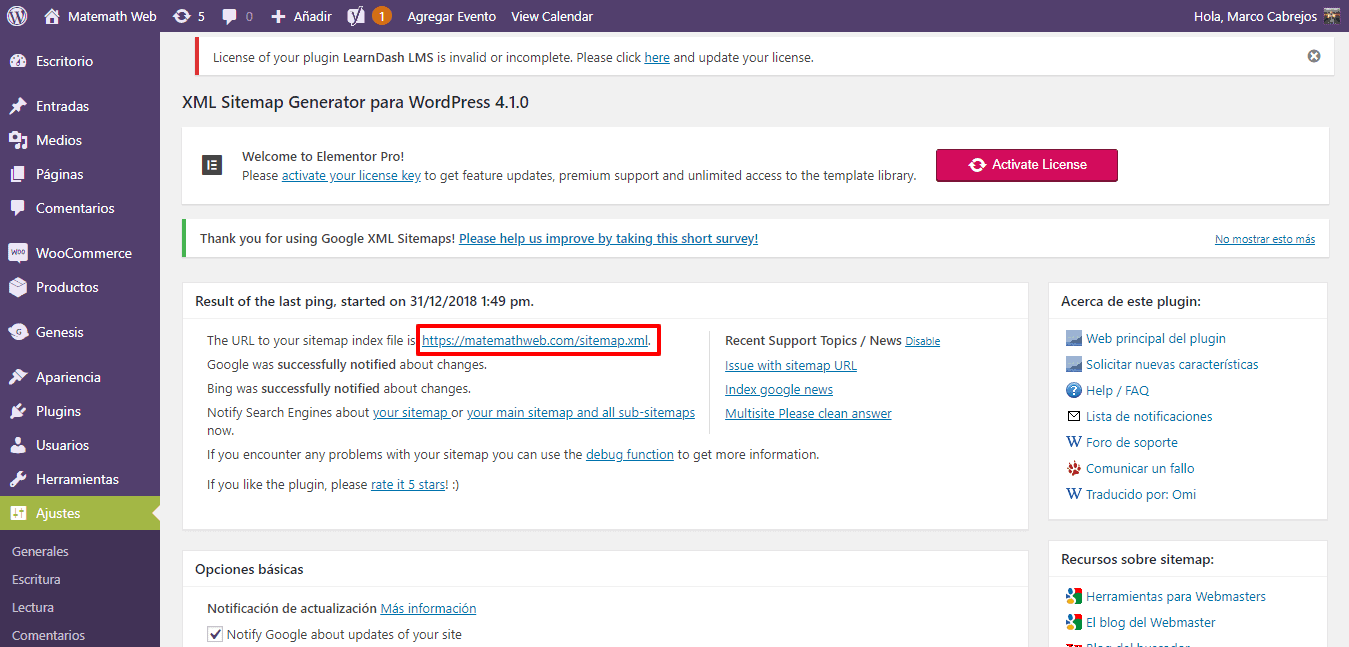Viewport: 1349px width, 647px height.
Task: Click 'No mostrar esto más' link
Action: coord(1265,239)
